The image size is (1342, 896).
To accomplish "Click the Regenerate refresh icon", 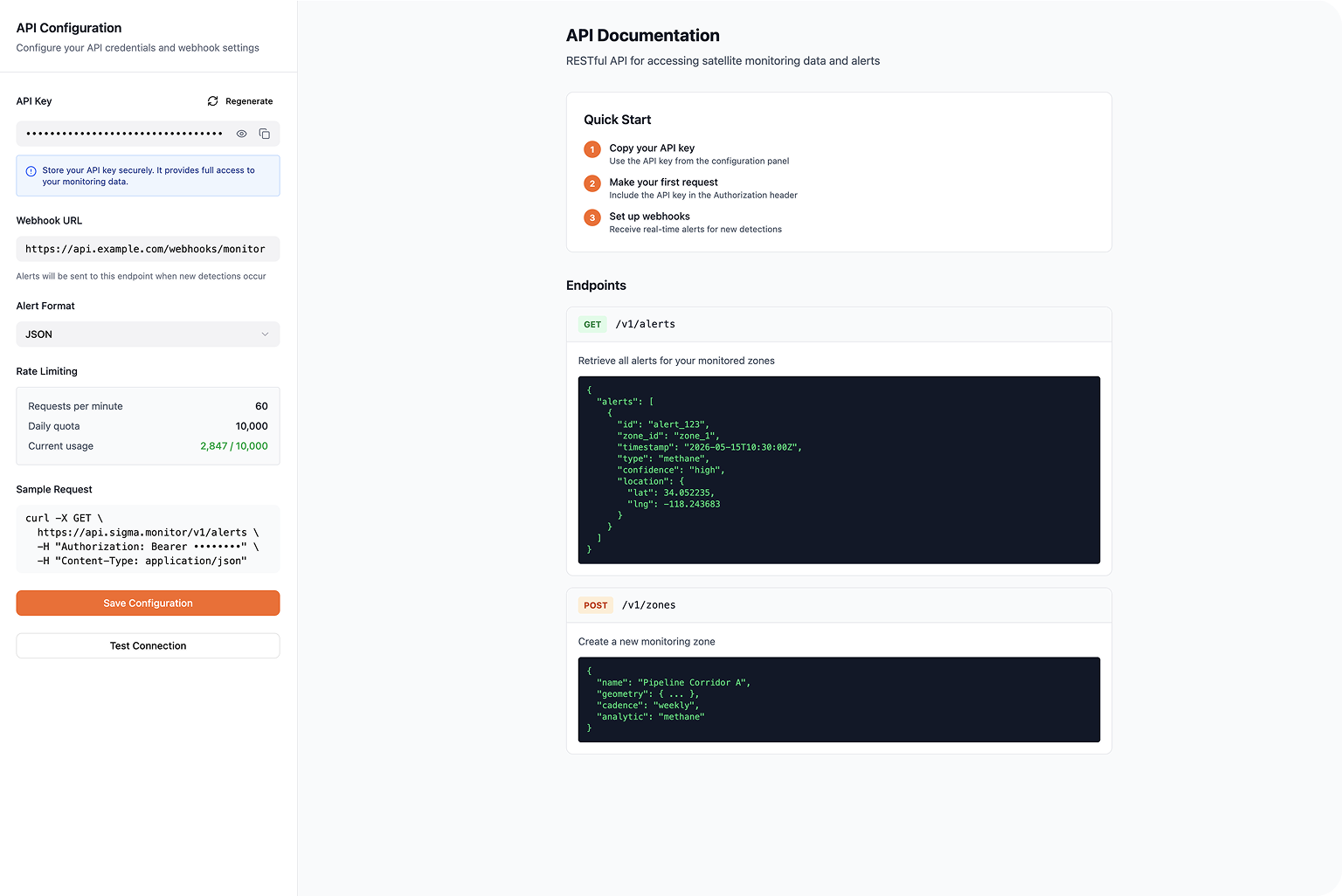I will pos(212,101).
